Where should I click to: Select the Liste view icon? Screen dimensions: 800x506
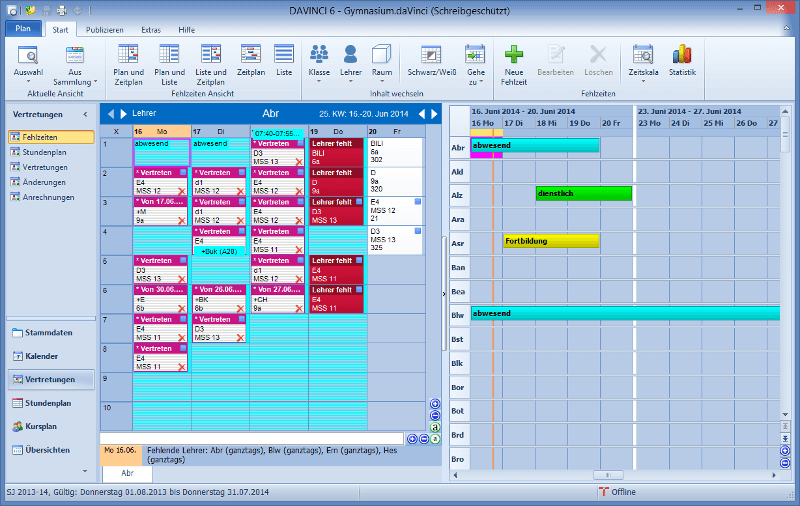pyautogui.click(x=284, y=61)
